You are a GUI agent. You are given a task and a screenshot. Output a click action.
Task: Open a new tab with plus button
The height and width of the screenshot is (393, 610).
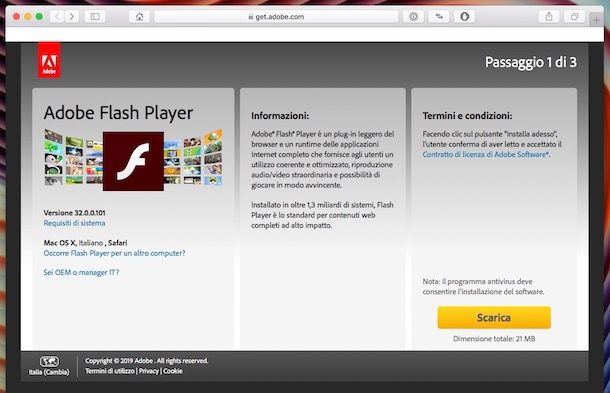point(596,20)
